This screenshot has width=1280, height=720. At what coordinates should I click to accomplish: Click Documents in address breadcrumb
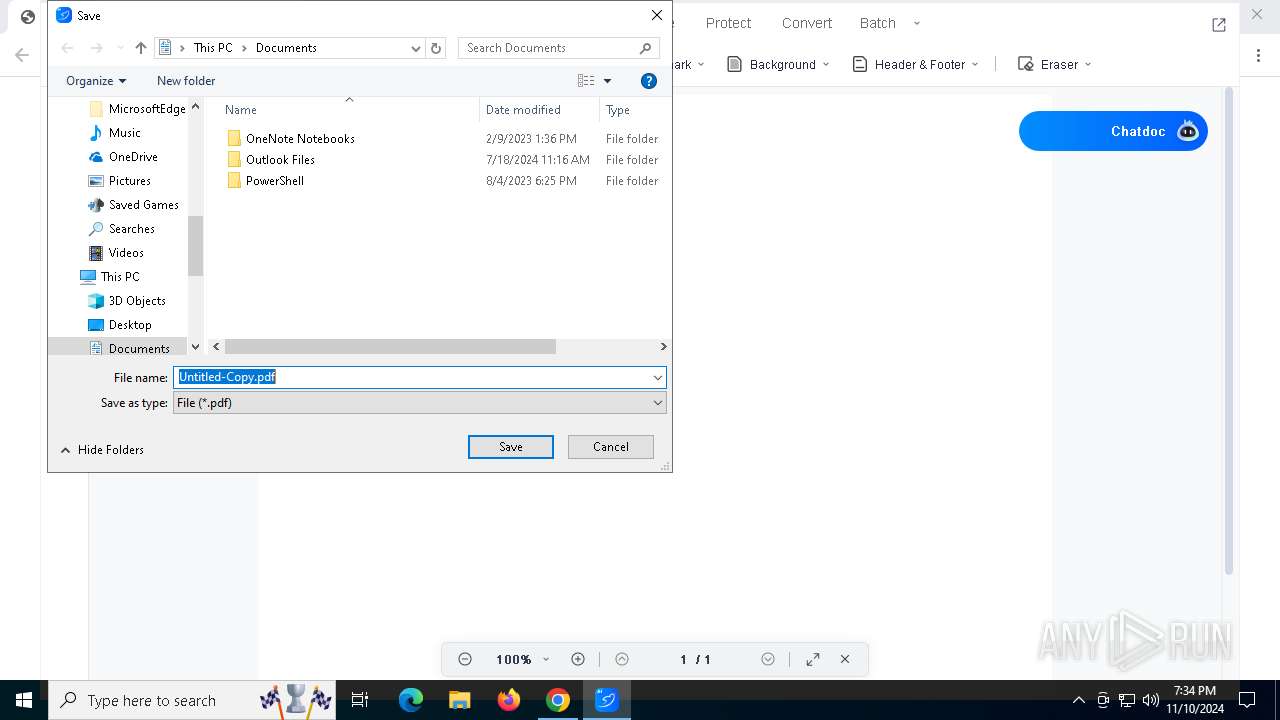click(286, 48)
